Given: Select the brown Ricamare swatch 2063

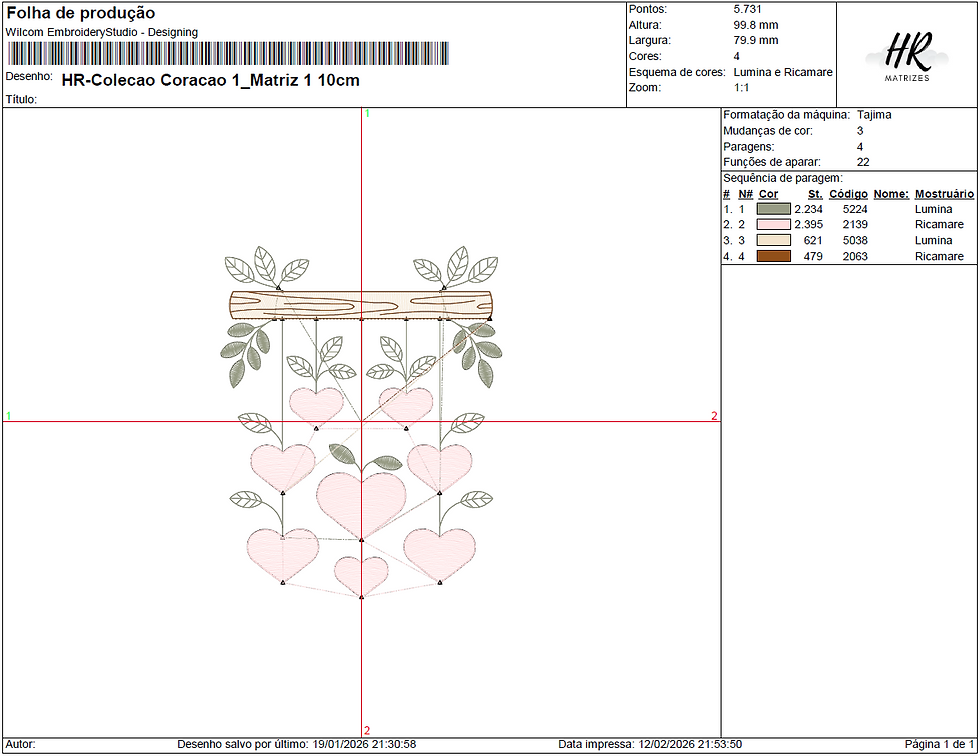Looking at the screenshot, I should 773,256.
